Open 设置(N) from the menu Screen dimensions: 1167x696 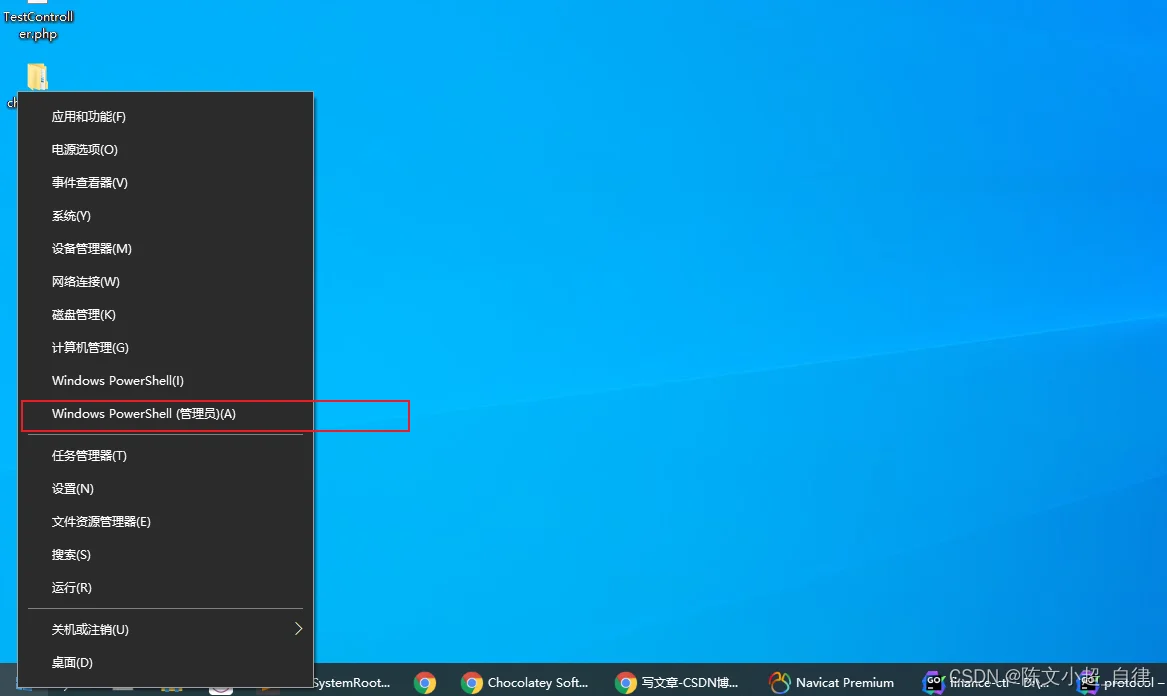click(x=165, y=489)
